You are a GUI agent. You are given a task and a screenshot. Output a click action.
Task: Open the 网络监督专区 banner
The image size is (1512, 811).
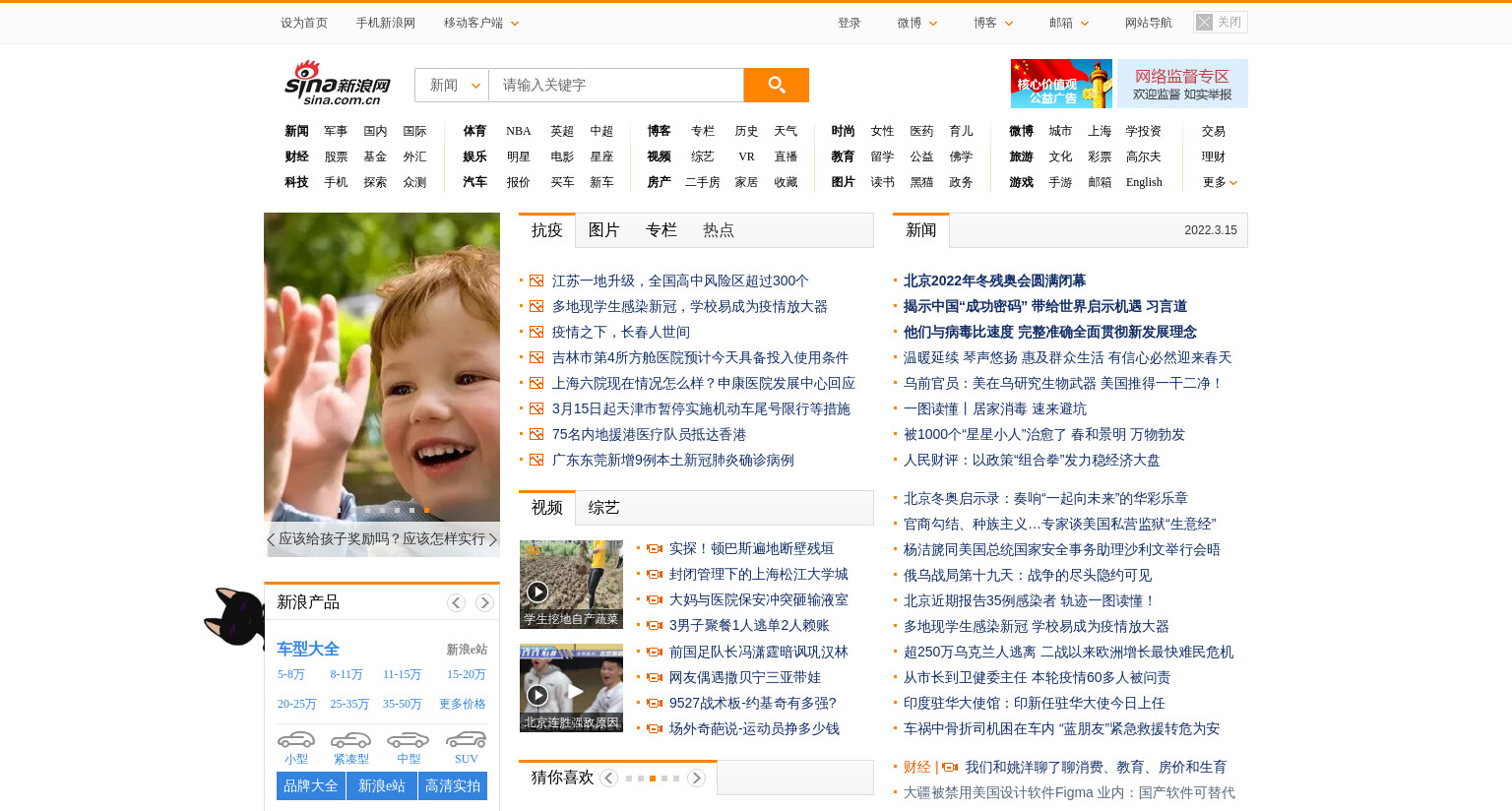click(1181, 84)
